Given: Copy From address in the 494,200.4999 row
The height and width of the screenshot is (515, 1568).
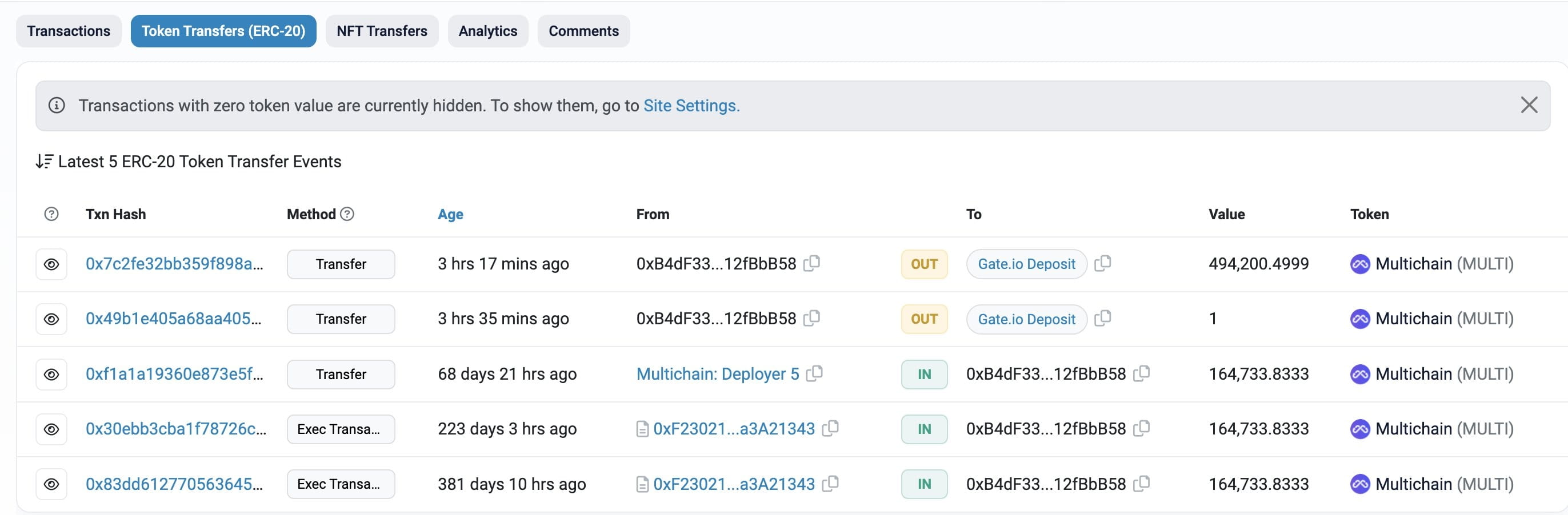Looking at the screenshot, I should pos(811,263).
